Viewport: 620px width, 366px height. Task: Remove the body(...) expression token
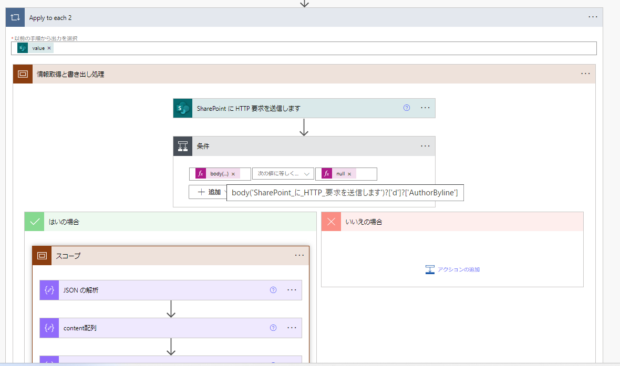coord(233,174)
